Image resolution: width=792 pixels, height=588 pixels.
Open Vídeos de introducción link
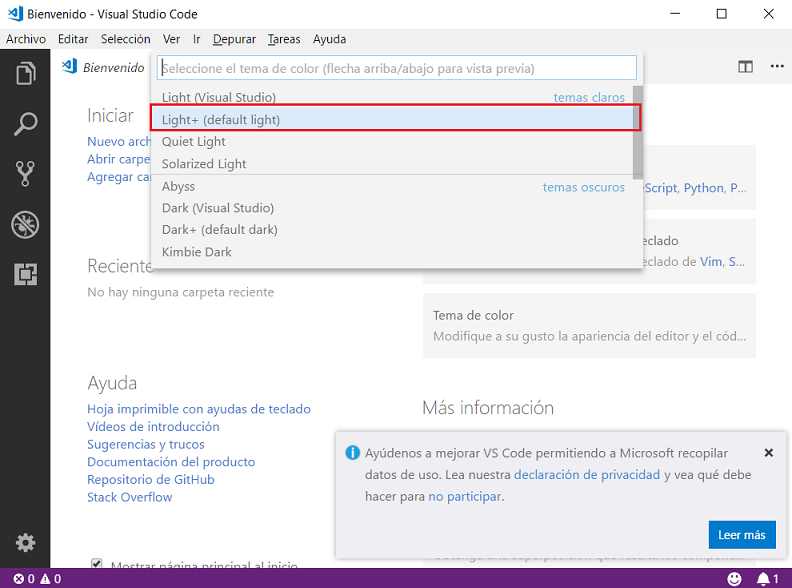tap(153, 426)
